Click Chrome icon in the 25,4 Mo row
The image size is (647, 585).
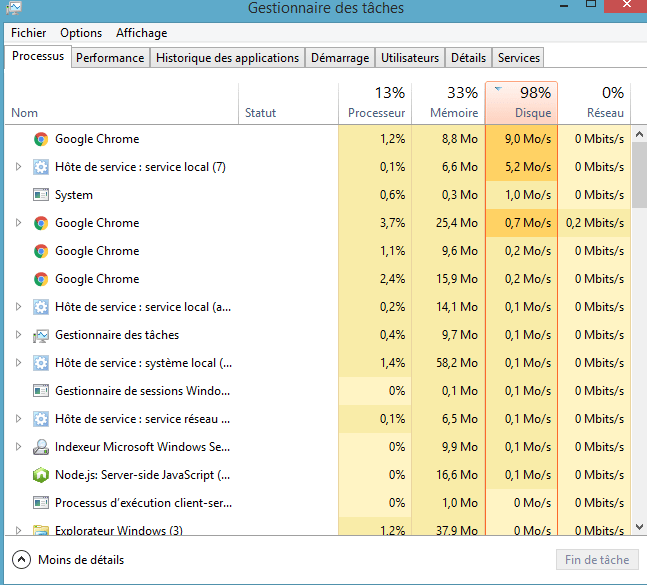(41, 223)
